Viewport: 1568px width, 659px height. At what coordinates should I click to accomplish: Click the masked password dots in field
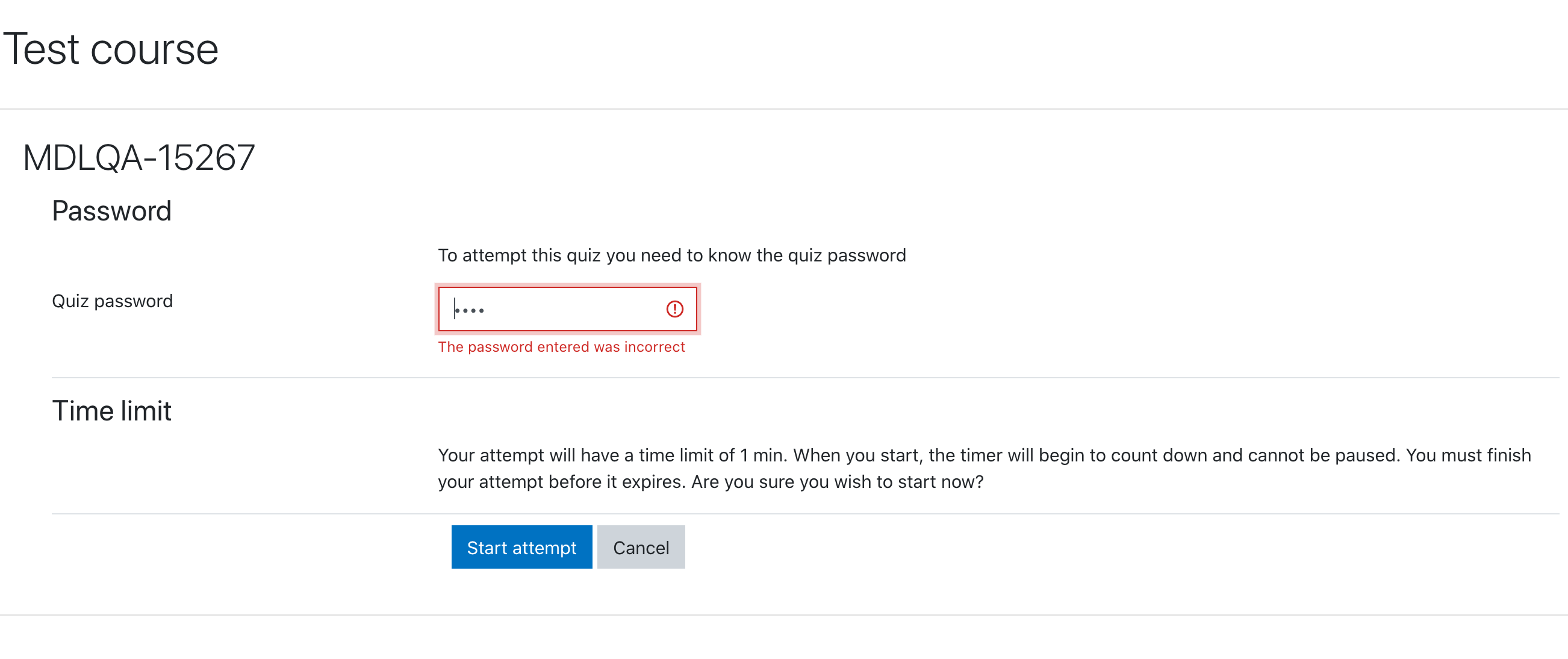pos(470,311)
